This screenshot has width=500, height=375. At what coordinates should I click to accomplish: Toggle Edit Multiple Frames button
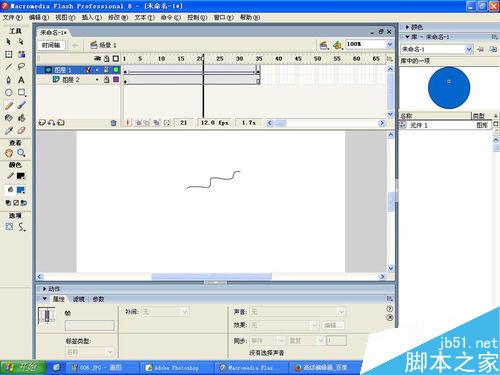(x=156, y=123)
